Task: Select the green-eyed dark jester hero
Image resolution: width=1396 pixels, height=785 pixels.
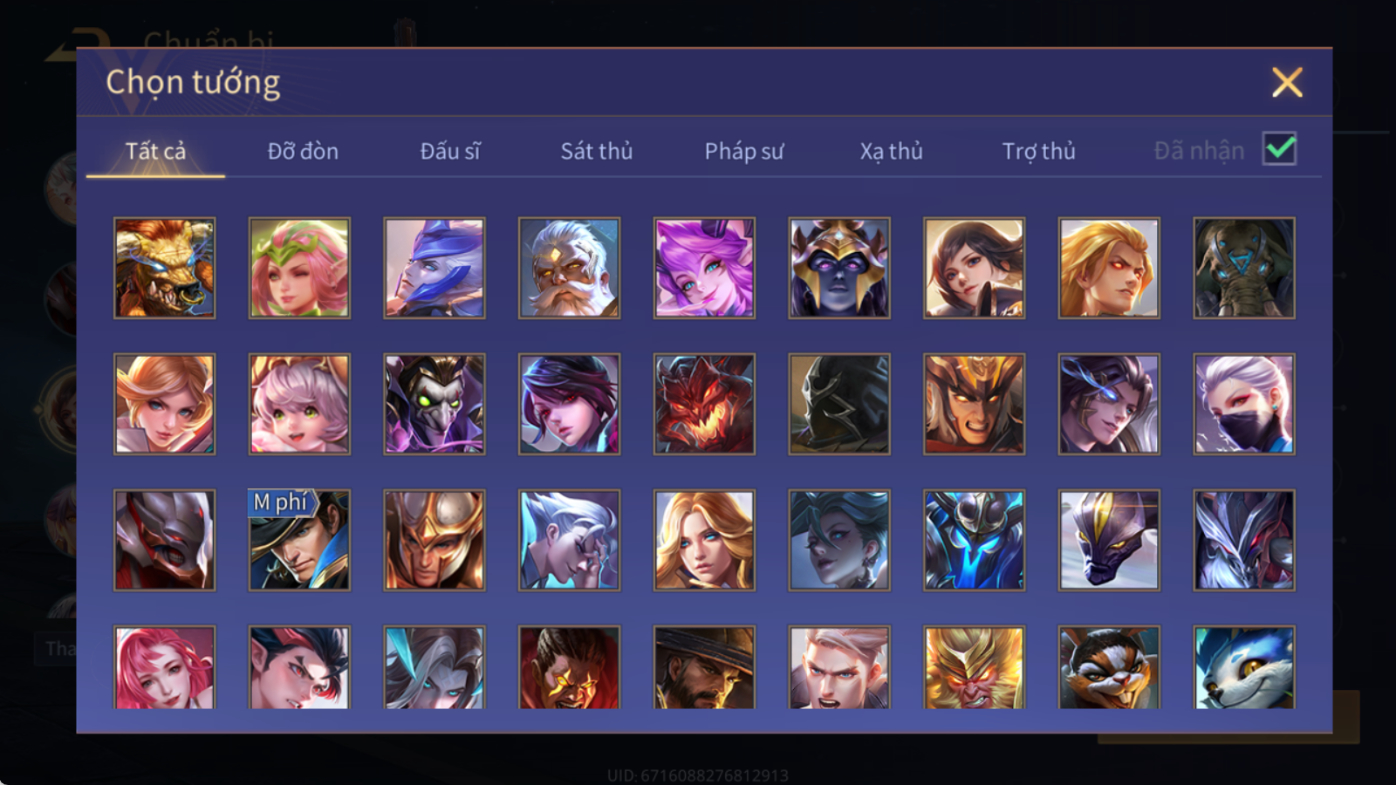Action: coord(434,404)
